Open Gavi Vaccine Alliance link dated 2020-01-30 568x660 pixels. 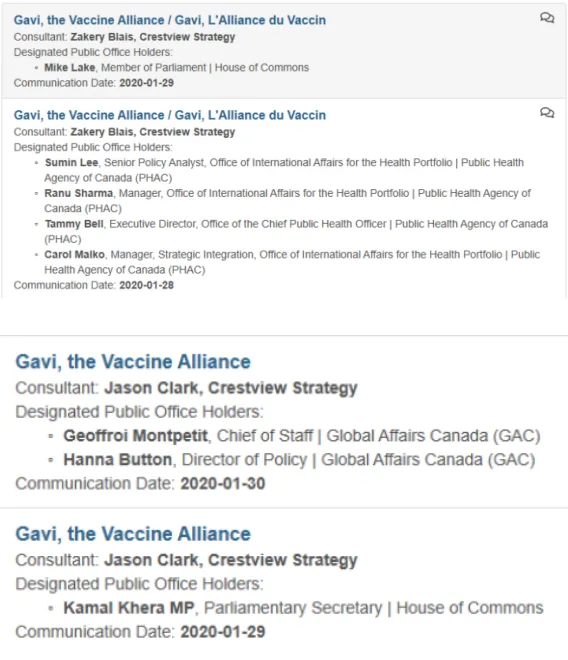[x=133, y=362]
